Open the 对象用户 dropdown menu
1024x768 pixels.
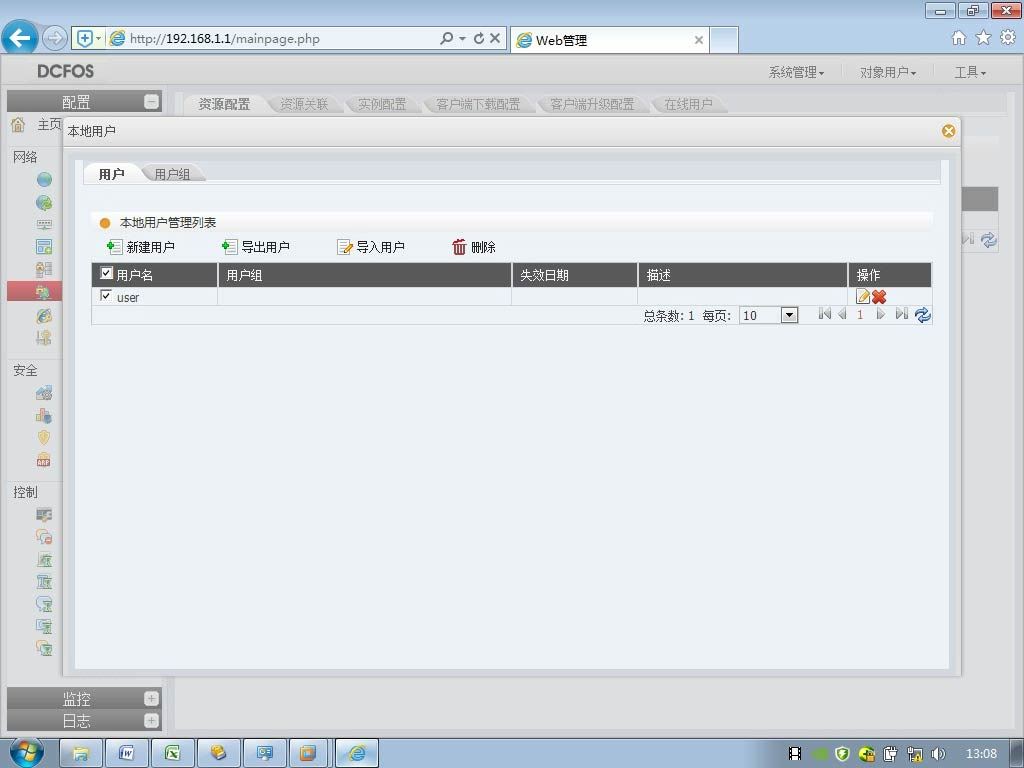point(888,72)
